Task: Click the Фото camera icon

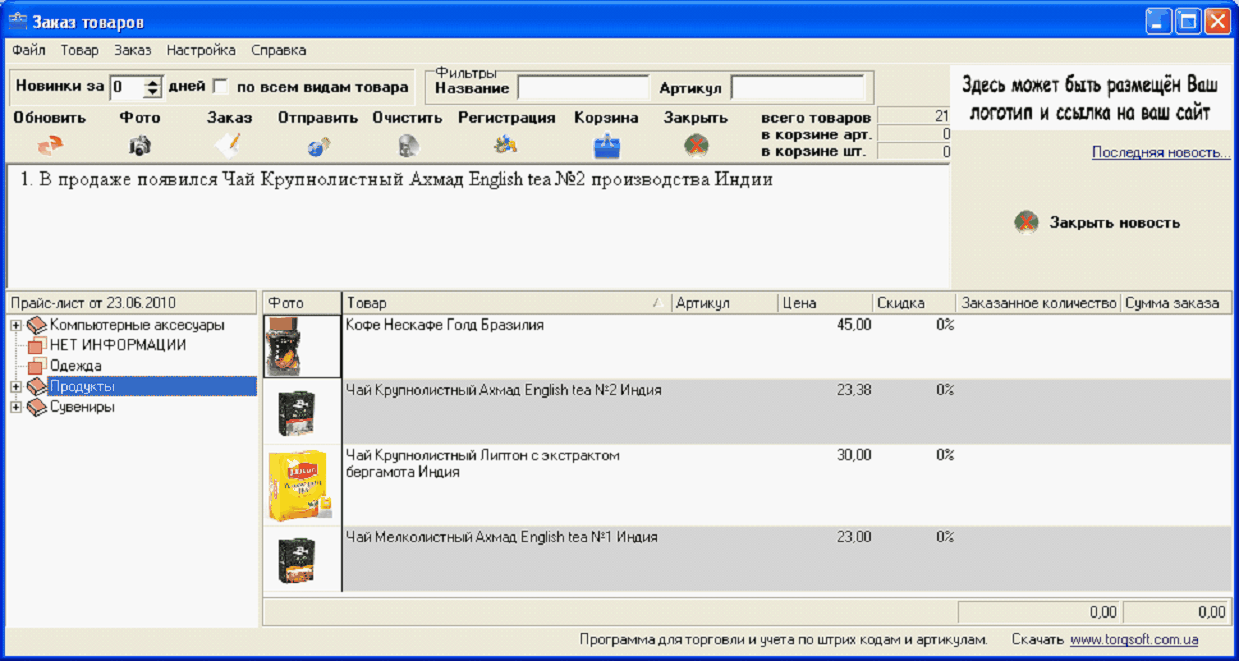Action: pos(140,146)
